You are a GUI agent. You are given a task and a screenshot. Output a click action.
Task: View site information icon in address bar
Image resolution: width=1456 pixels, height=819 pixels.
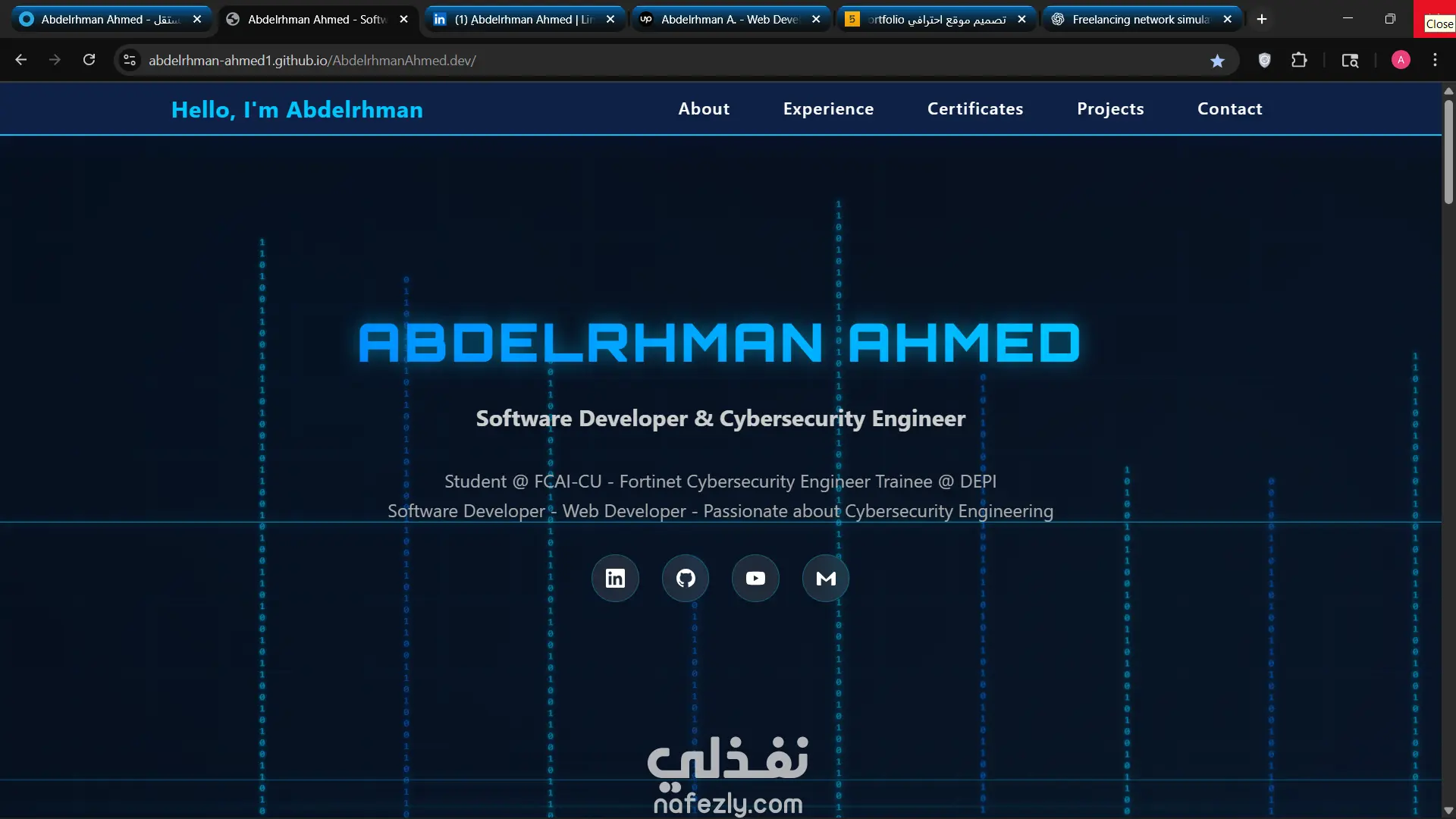pos(130,60)
